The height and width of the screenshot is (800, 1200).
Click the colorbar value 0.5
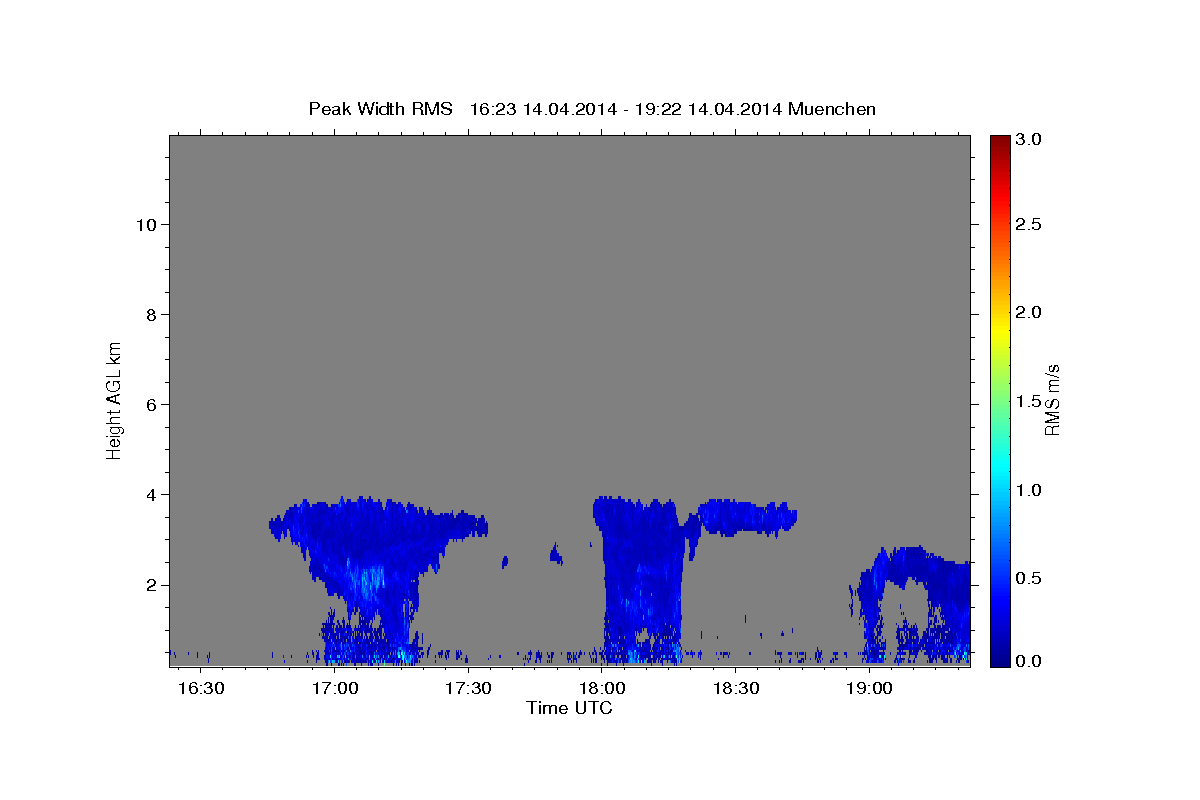[1029, 578]
